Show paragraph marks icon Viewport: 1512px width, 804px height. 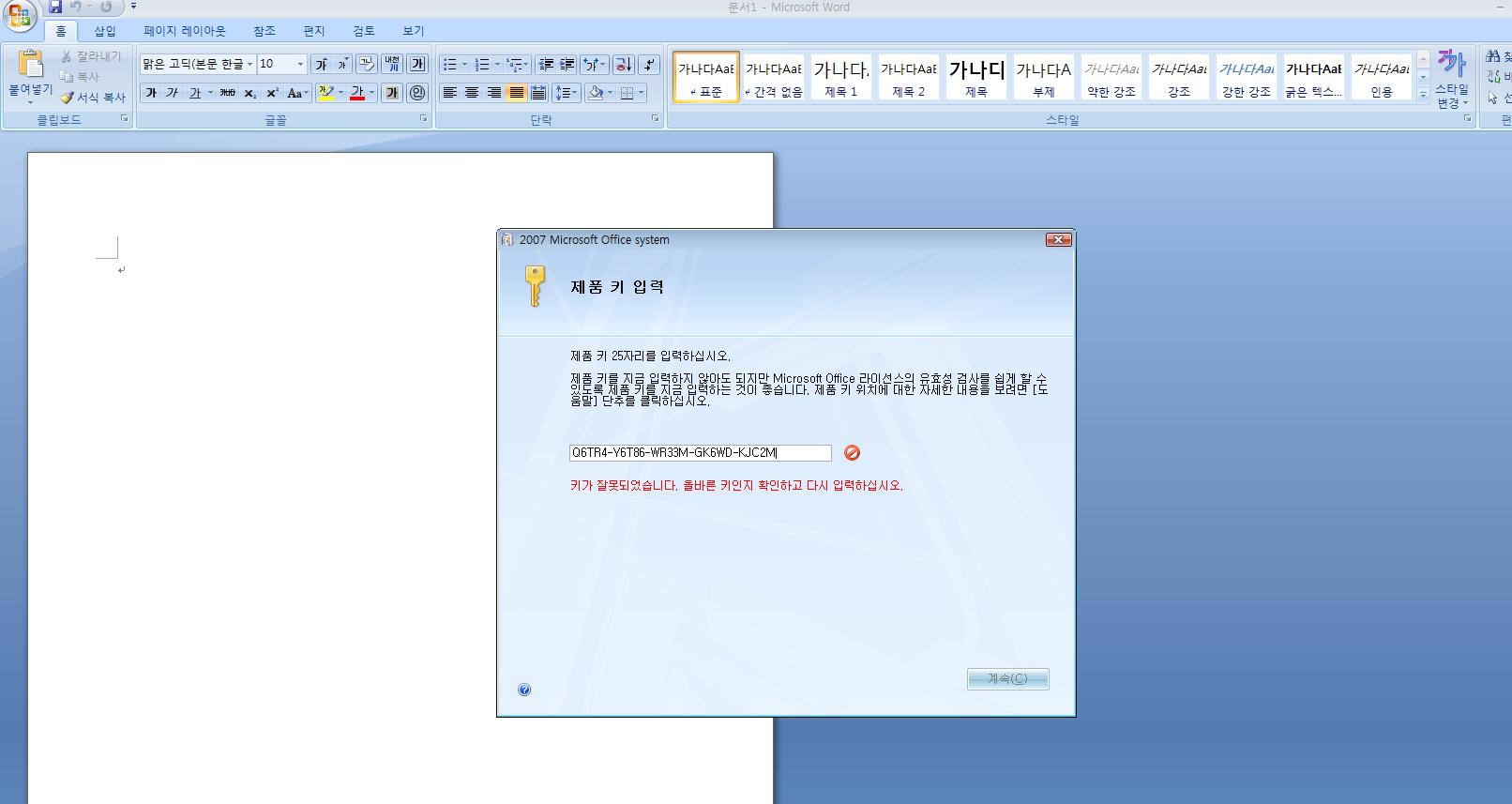pos(649,65)
